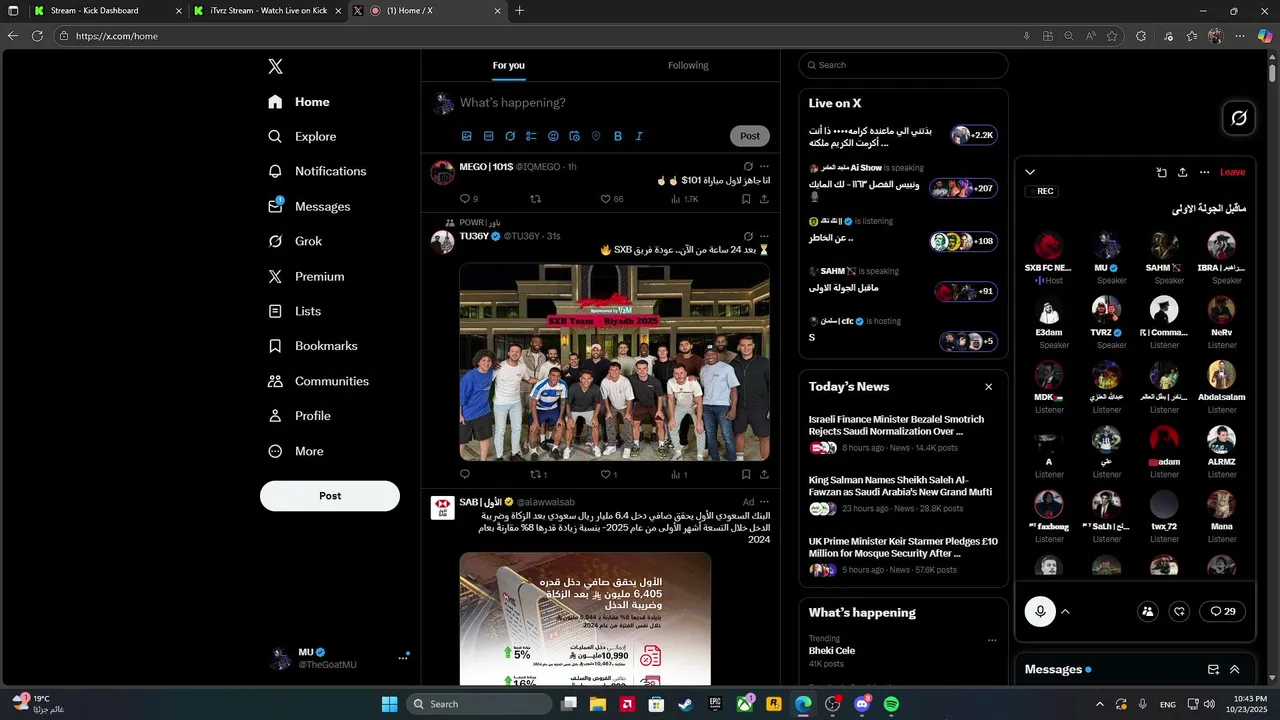The height and width of the screenshot is (720, 1280).
Task: Add media image to the new post
Action: tap(466, 136)
